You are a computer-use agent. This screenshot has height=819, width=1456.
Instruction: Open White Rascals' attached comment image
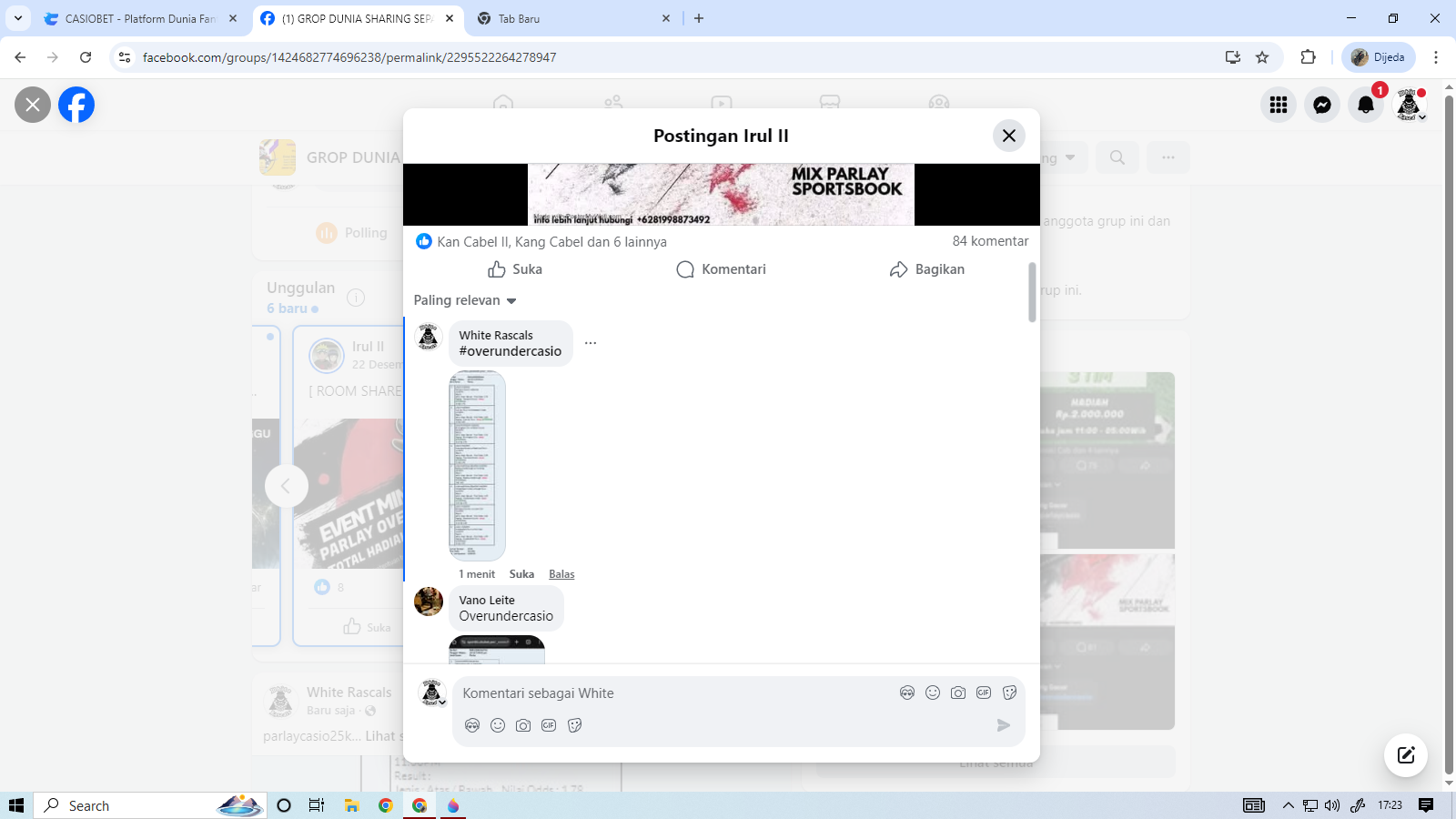click(x=477, y=465)
